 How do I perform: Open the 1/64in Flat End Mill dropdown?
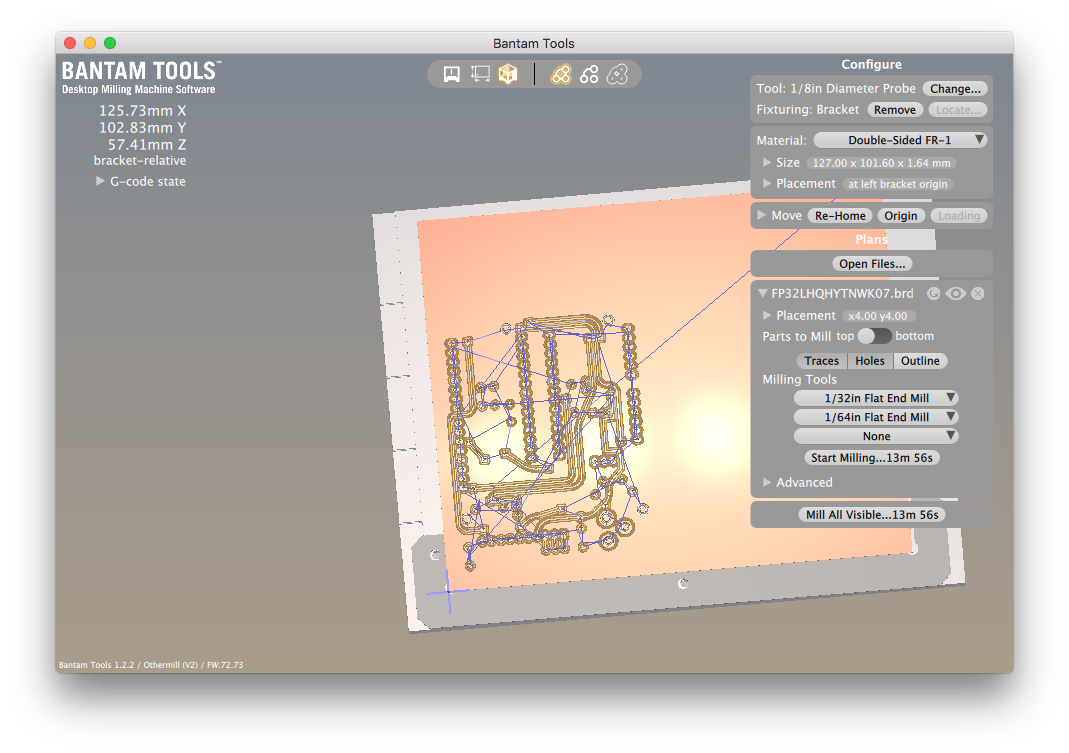(876, 417)
